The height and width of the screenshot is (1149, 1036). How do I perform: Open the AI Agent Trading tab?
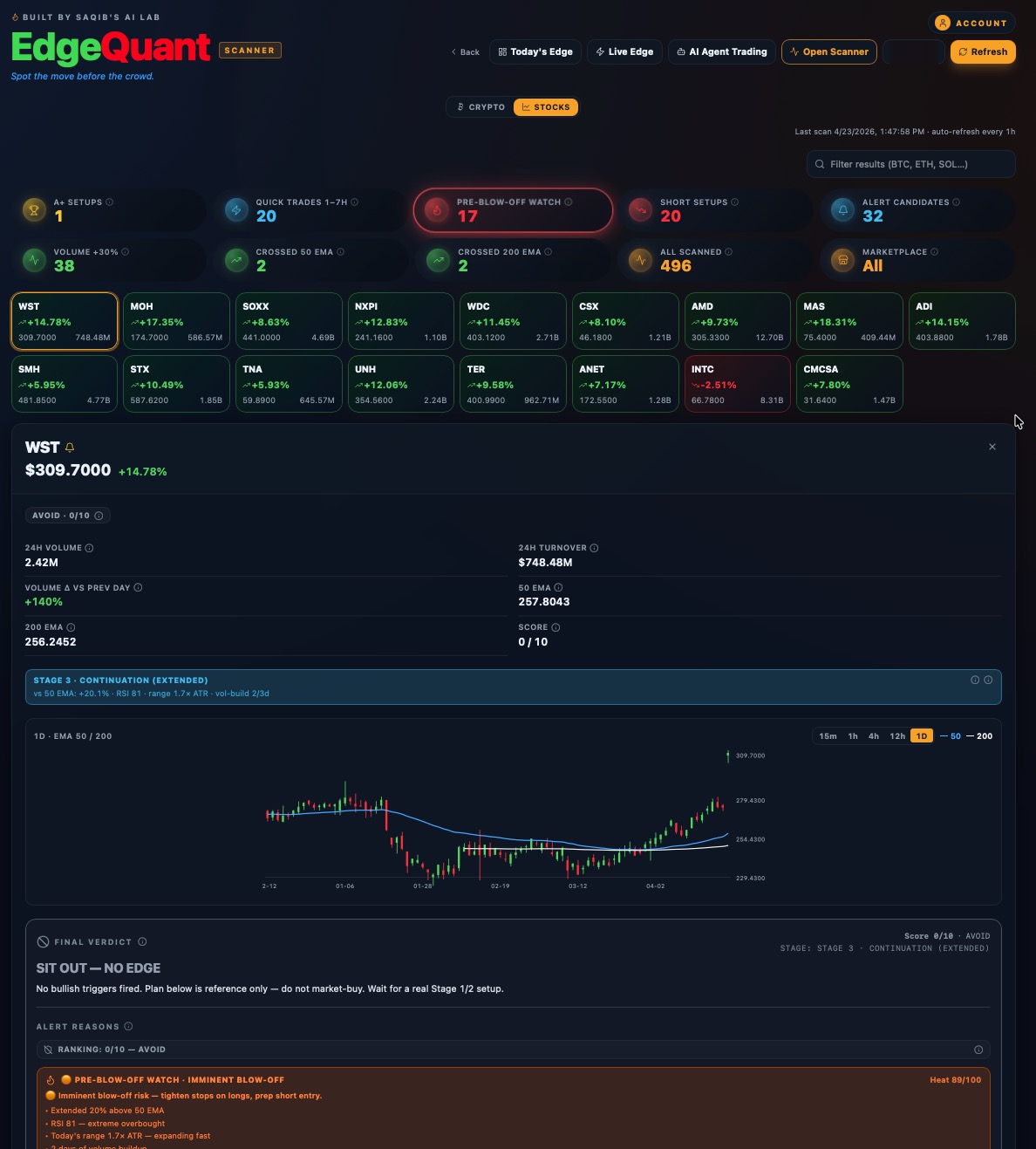click(x=721, y=51)
